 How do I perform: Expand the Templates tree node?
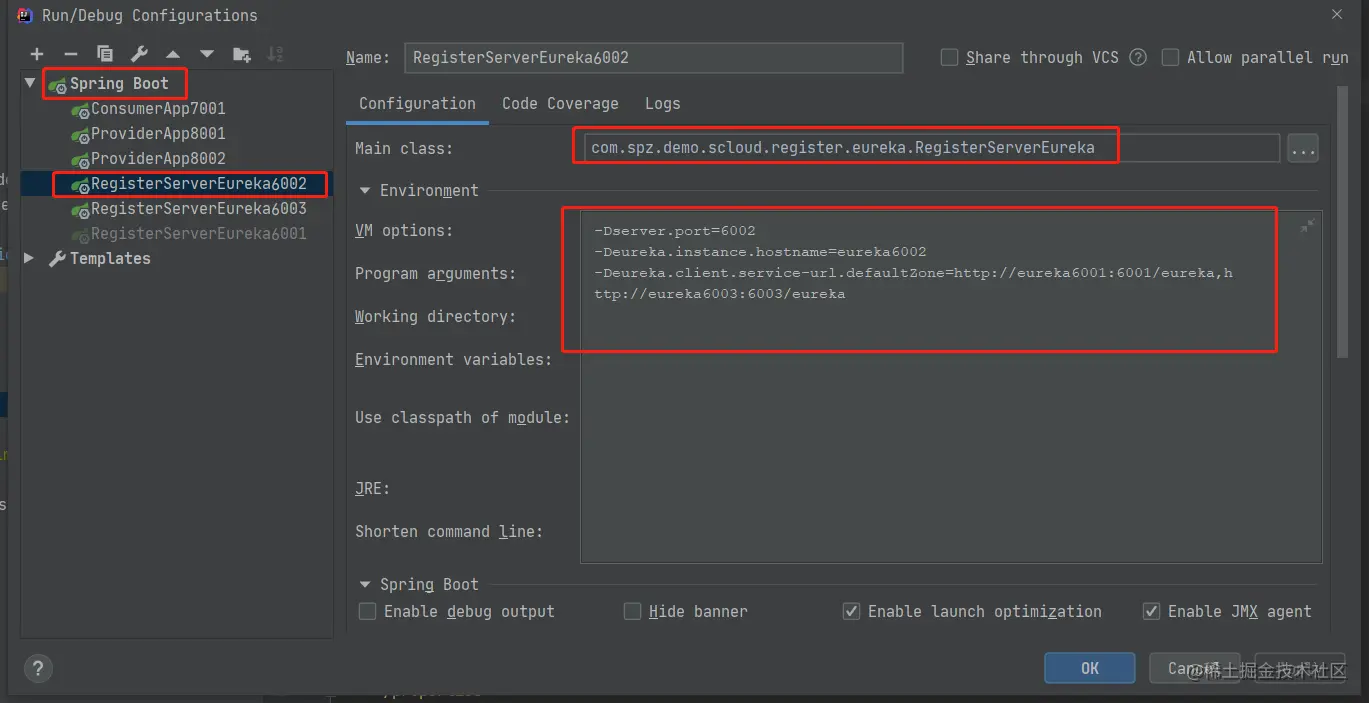coord(29,258)
